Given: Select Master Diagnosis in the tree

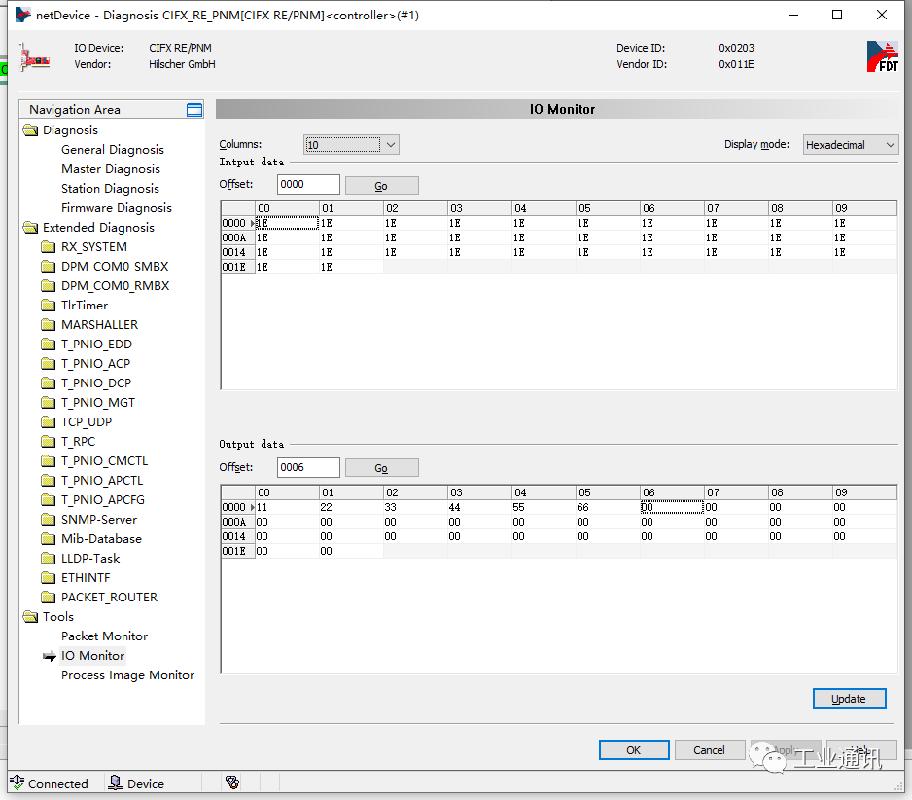Looking at the screenshot, I should (111, 169).
